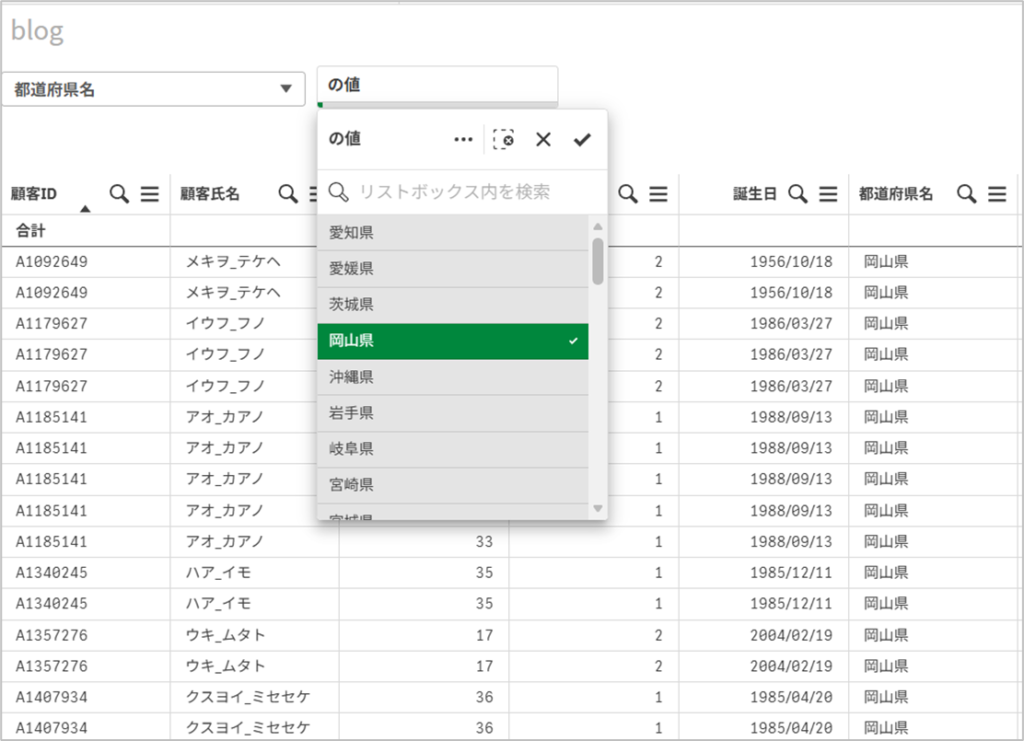Open the 誕生日 column menu icon
The image size is (1024, 741).
[x=828, y=195]
